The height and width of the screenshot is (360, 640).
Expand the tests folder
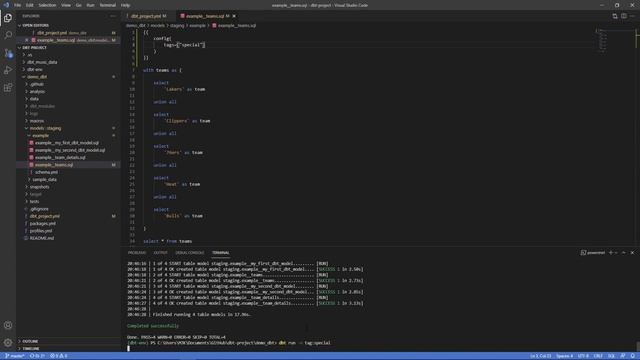point(34,202)
